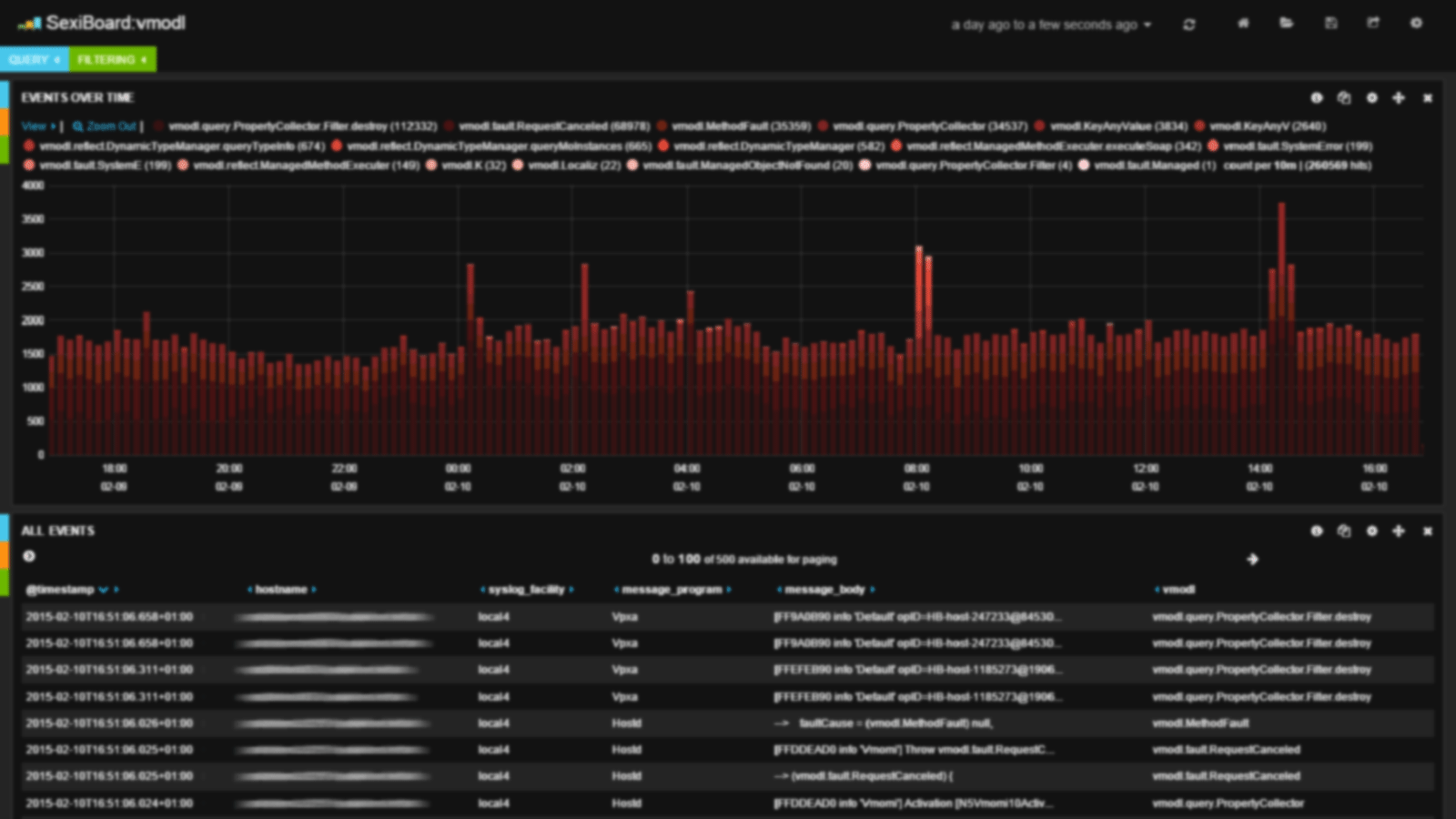Click the tallest histogram bar near 14:00
Screen dimensions: 1456x819
click(x=1281, y=328)
